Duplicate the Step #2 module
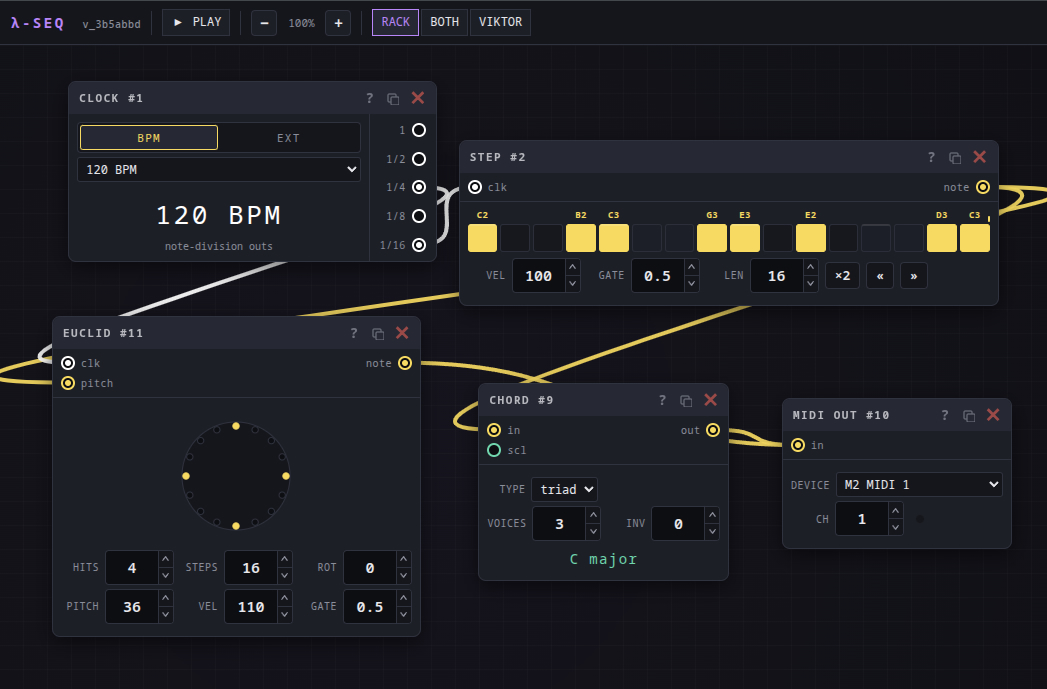The width and height of the screenshot is (1047, 689). tap(955, 158)
